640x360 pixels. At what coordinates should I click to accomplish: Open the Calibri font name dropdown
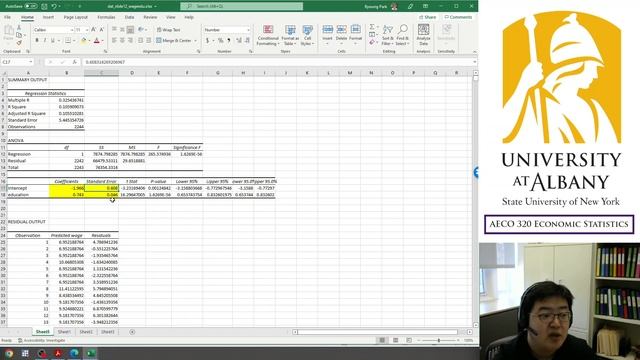click(x=72, y=30)
